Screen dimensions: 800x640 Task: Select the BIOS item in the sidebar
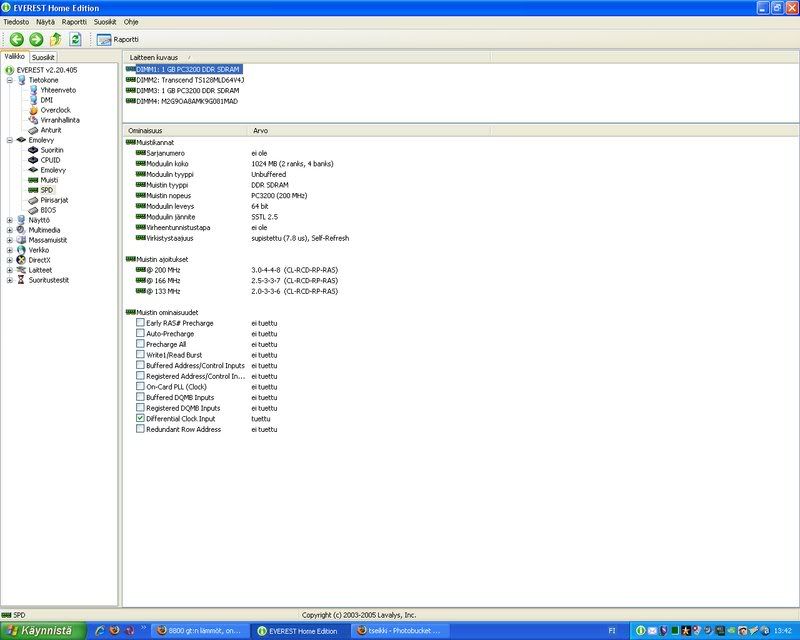[48, 210]
